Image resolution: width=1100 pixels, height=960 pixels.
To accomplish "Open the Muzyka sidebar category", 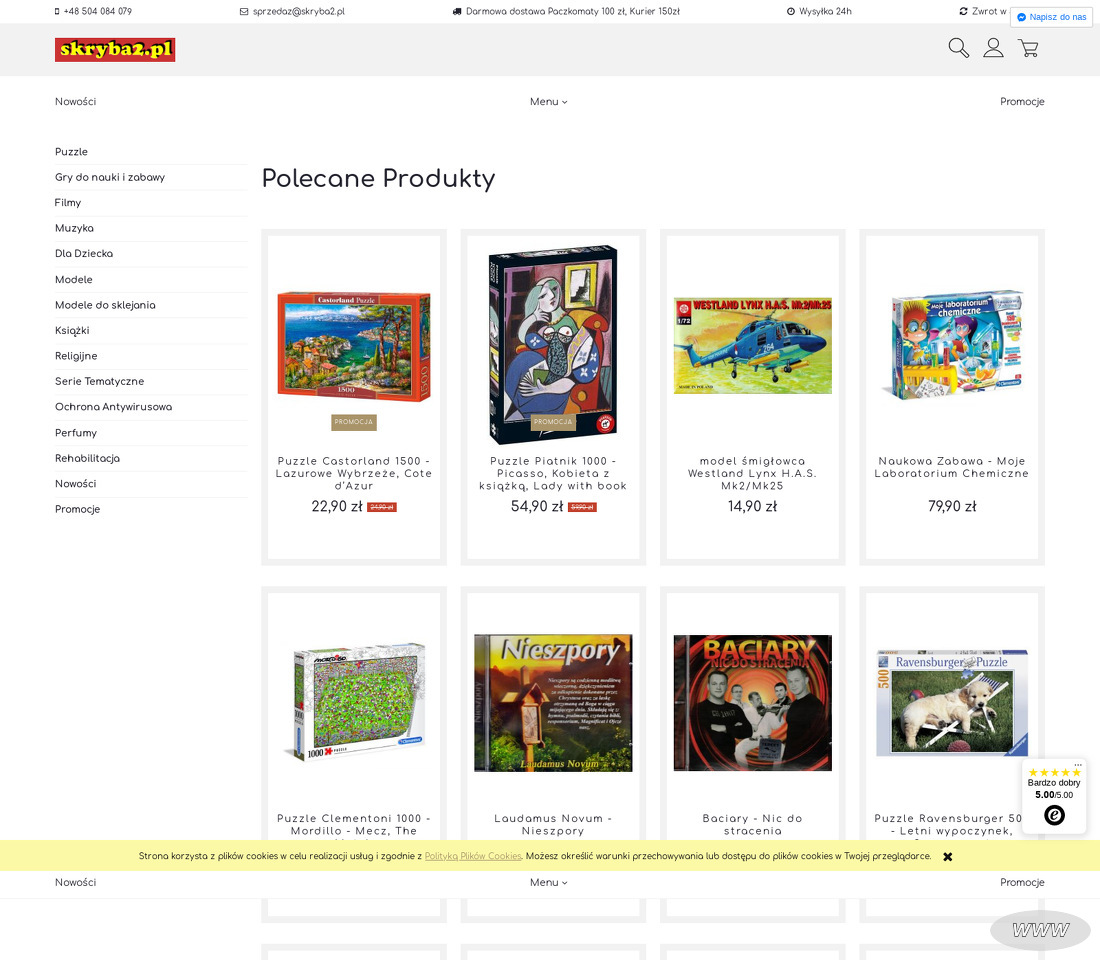I will tap(74, 229).
